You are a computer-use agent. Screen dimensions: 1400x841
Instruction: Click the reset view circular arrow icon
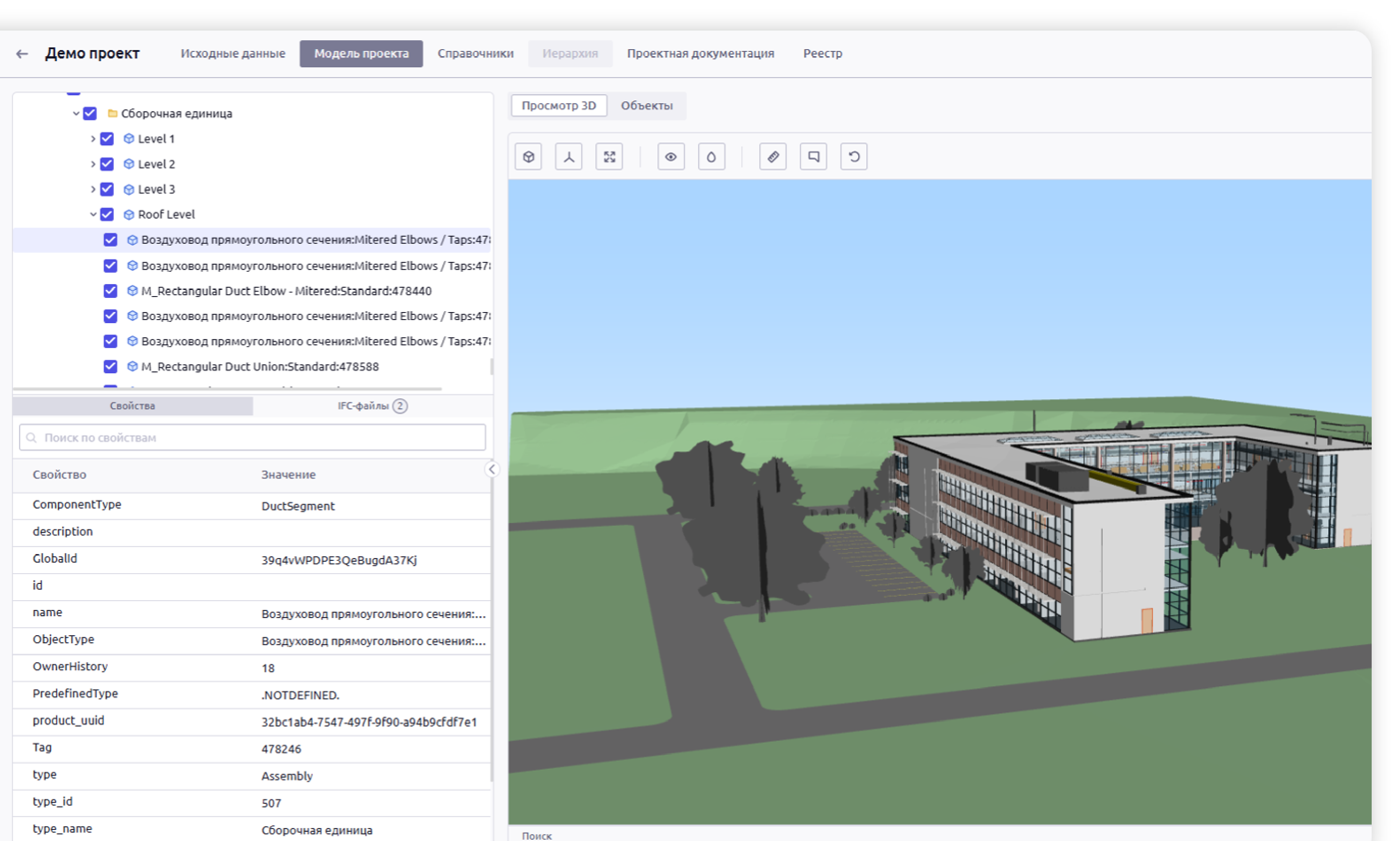click(854, 156)
